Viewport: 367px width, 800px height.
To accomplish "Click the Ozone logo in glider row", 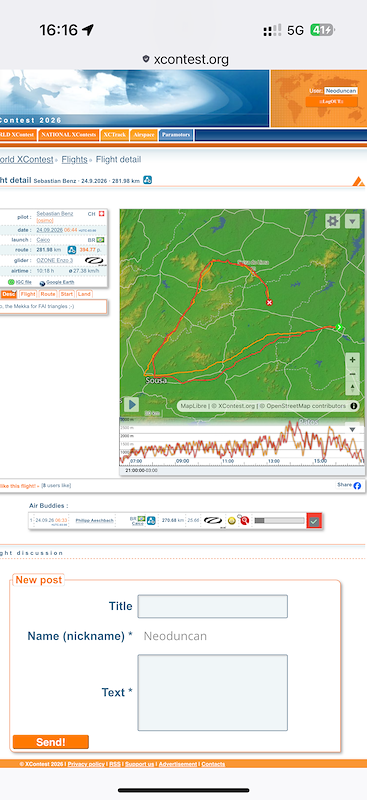I will click(x=94, y=260).
